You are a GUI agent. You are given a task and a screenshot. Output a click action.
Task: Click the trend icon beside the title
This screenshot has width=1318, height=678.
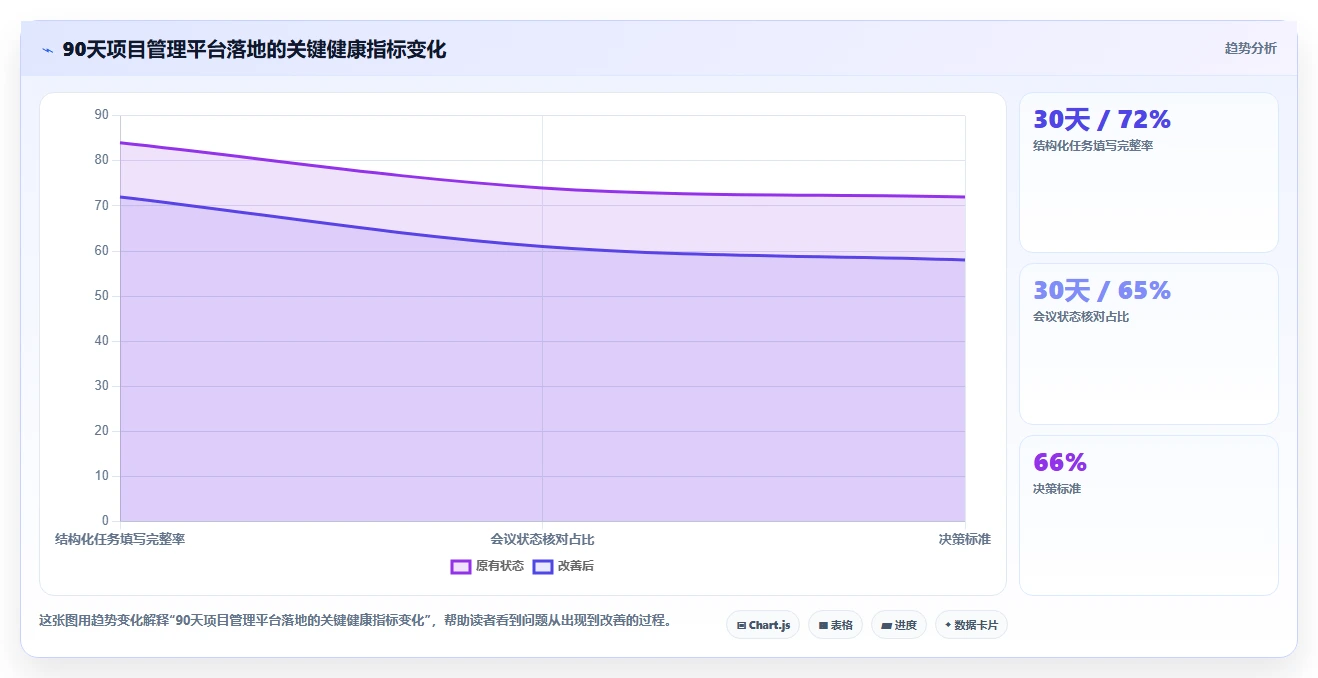click(x=47, y=50)
